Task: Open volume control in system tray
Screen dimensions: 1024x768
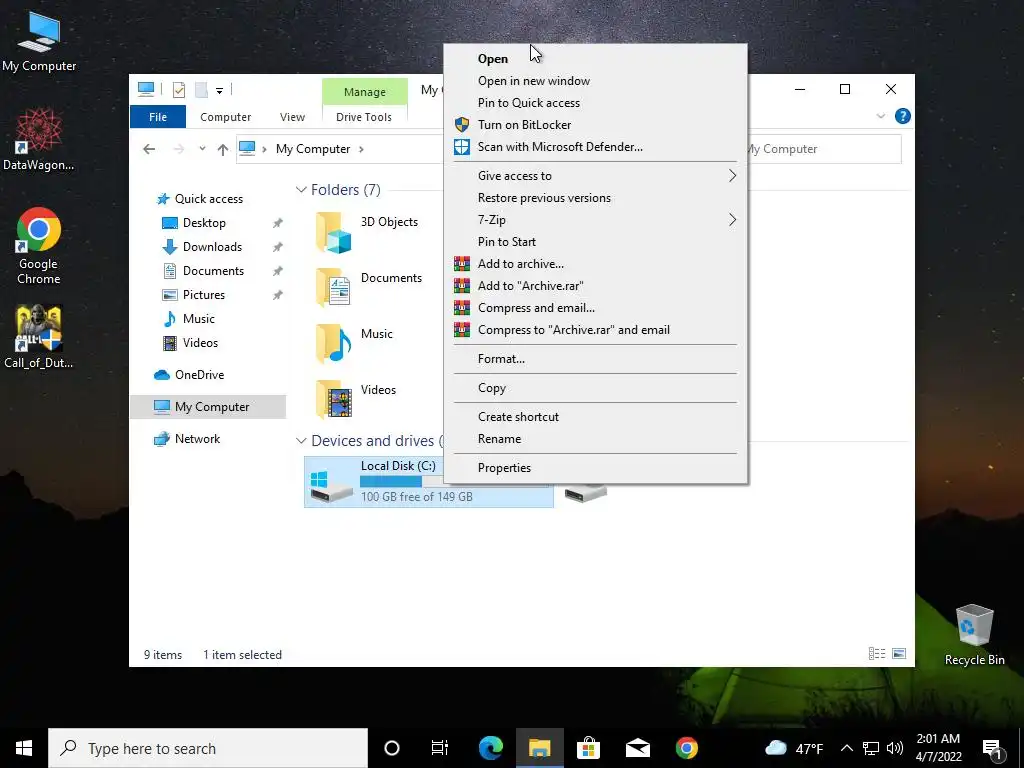Action: tap(895, 748)
